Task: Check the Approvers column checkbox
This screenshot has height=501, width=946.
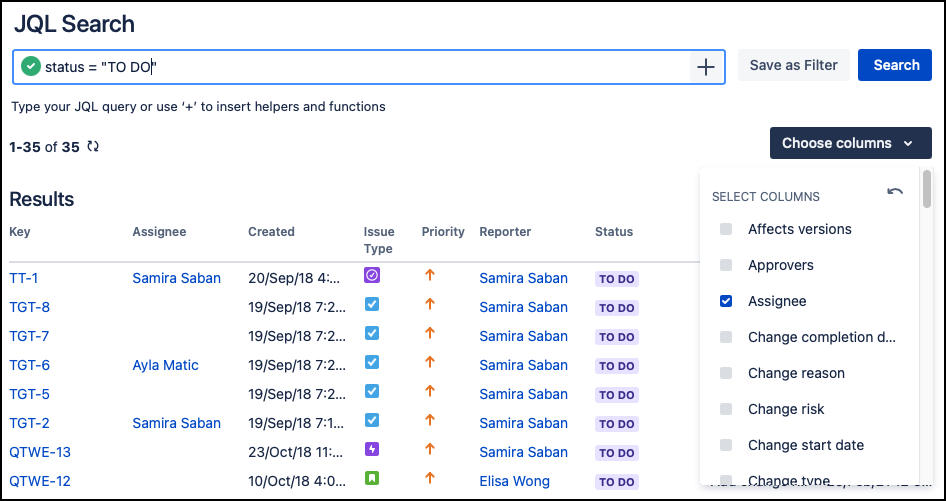Action: click(726, 265)
